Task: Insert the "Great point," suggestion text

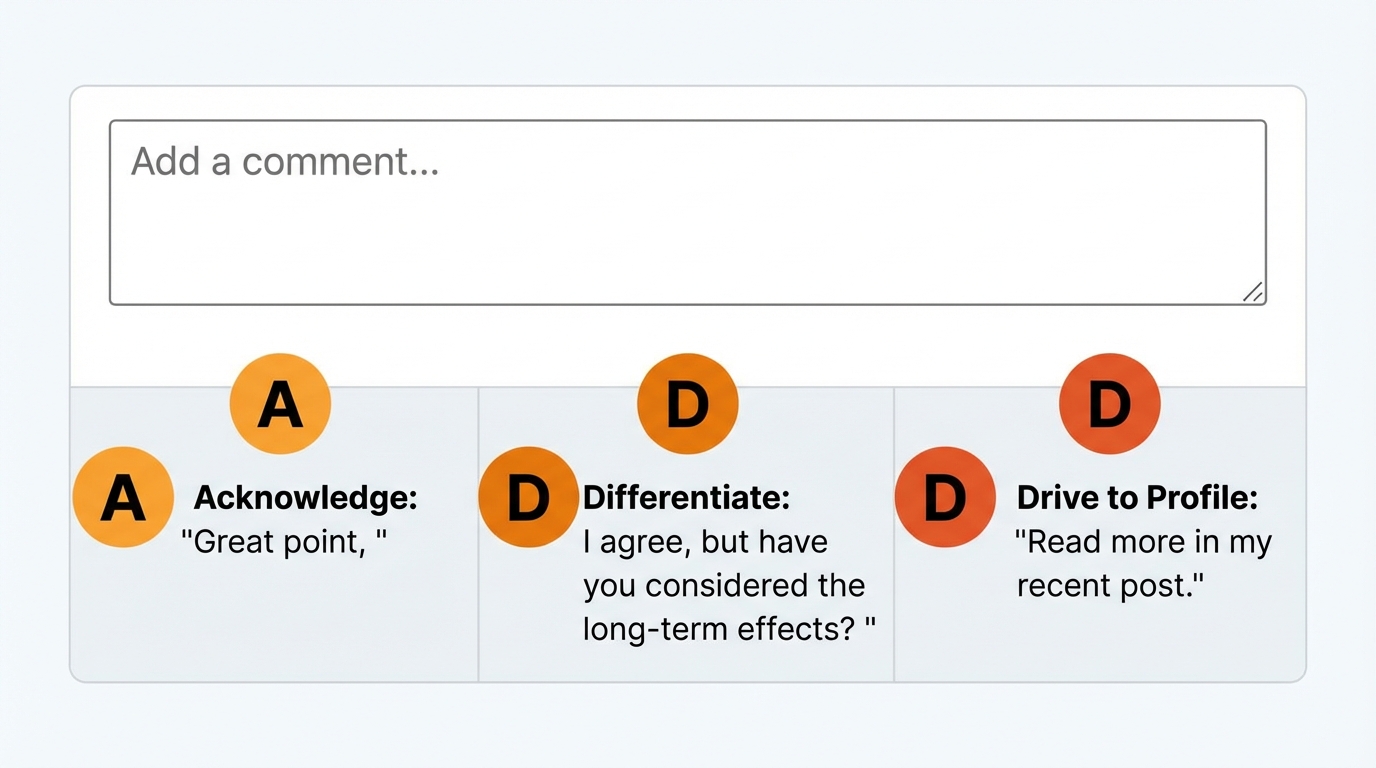Action: 283,542
